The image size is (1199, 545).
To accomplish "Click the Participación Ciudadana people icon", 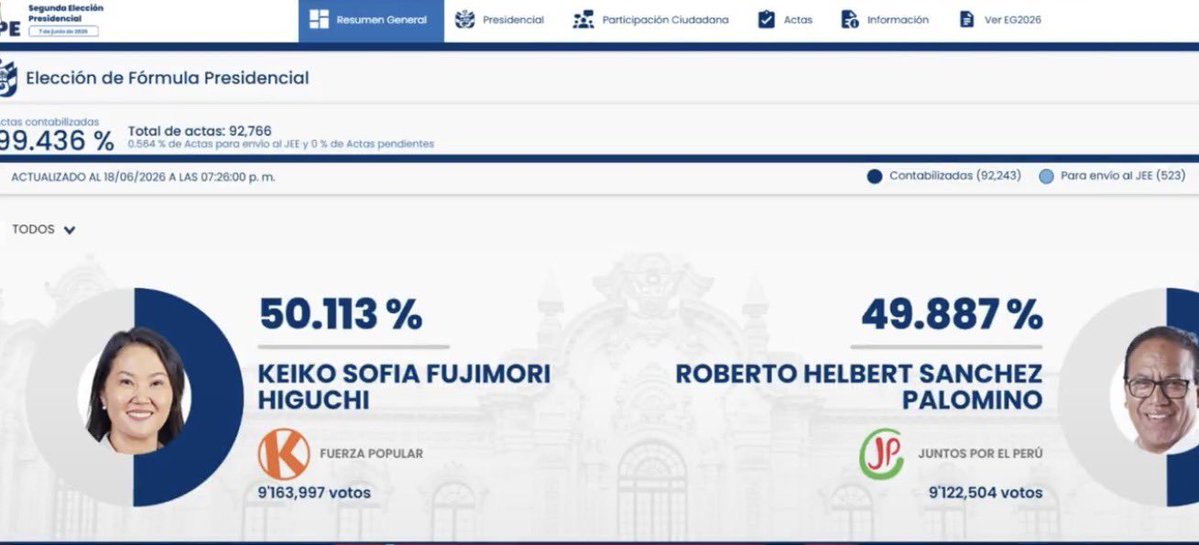I will pyautogui.click(x=583, y=20).
